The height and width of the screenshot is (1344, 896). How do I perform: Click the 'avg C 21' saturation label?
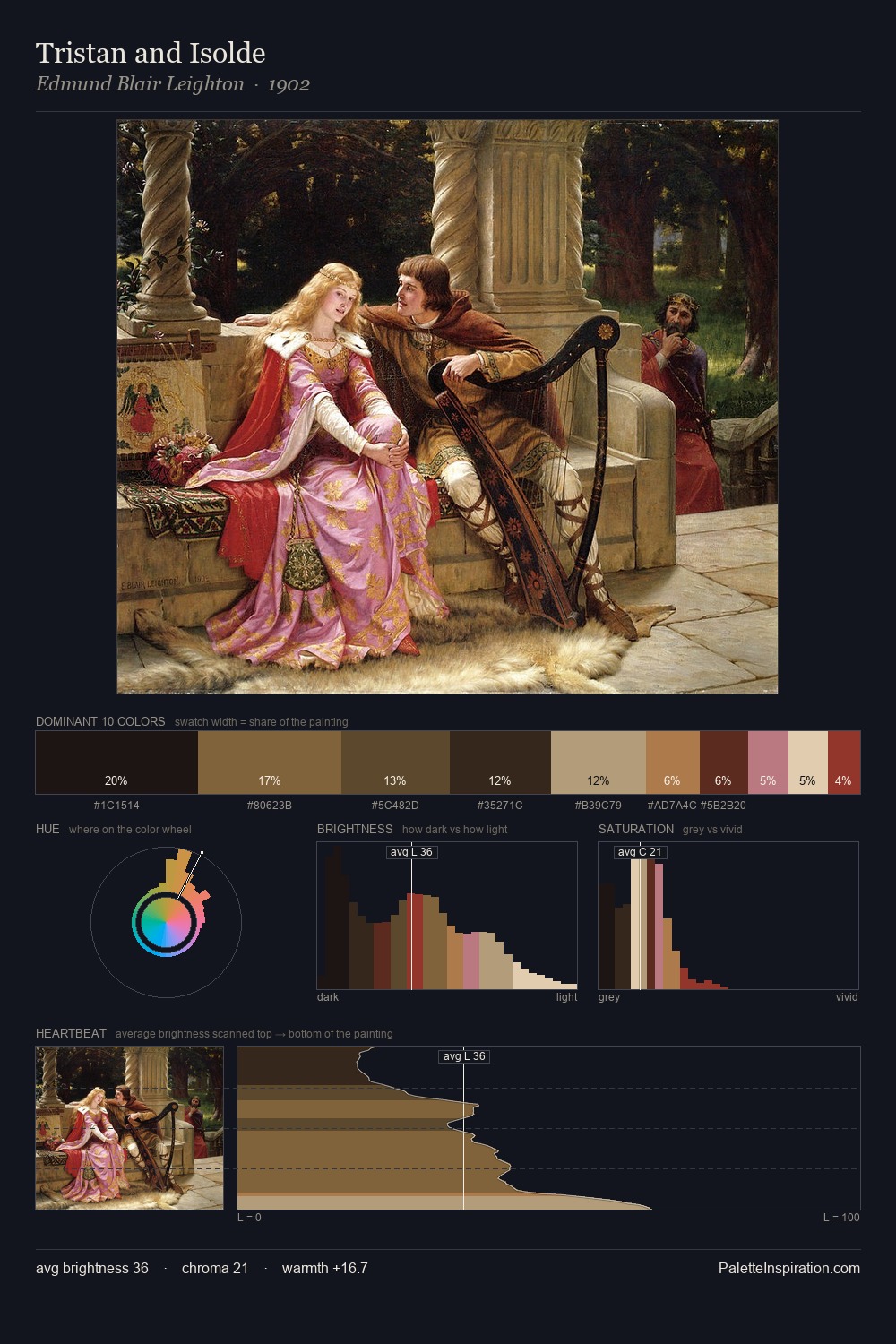(x=640, y=852)
